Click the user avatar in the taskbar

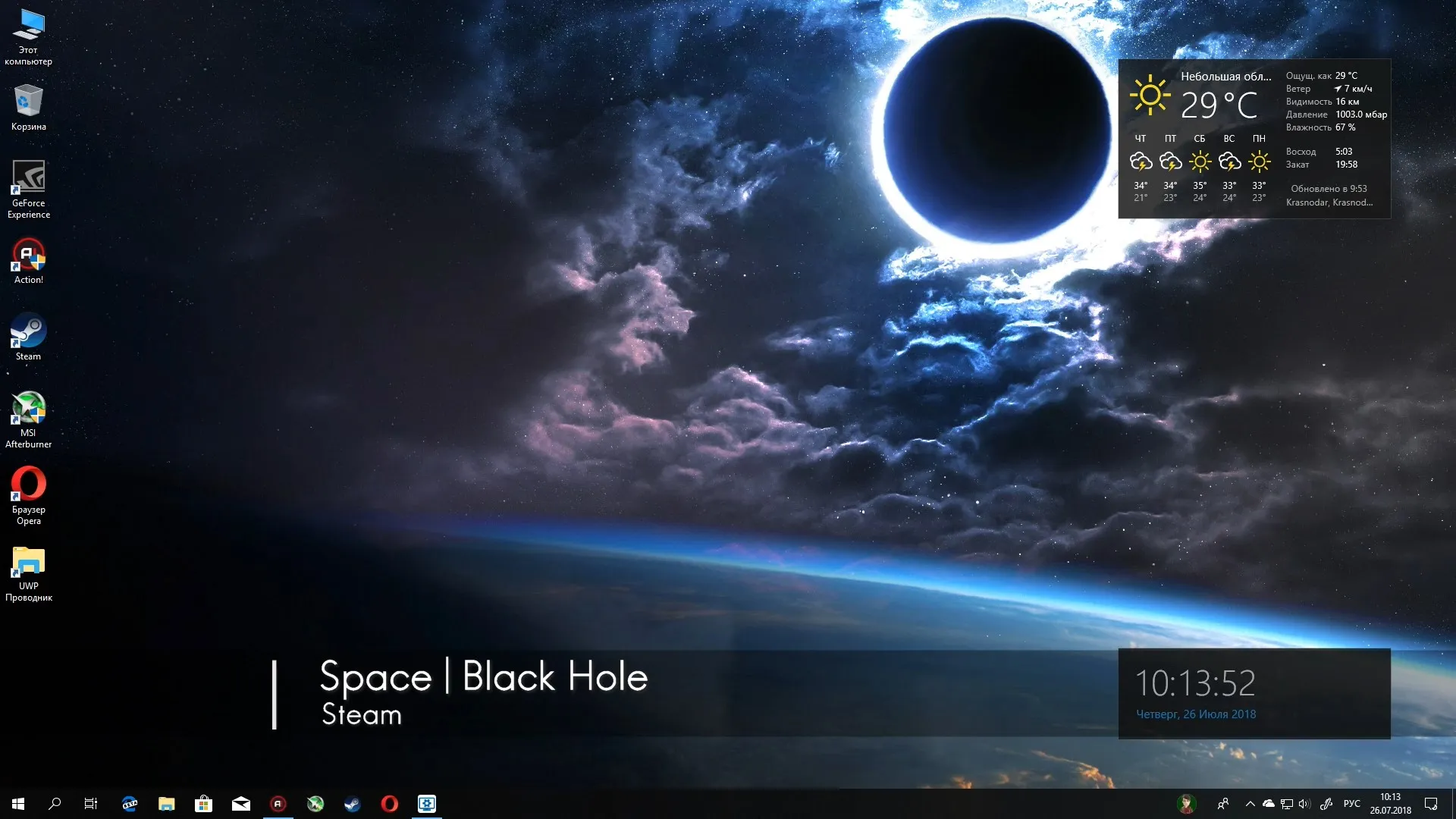click(1187, 804)
